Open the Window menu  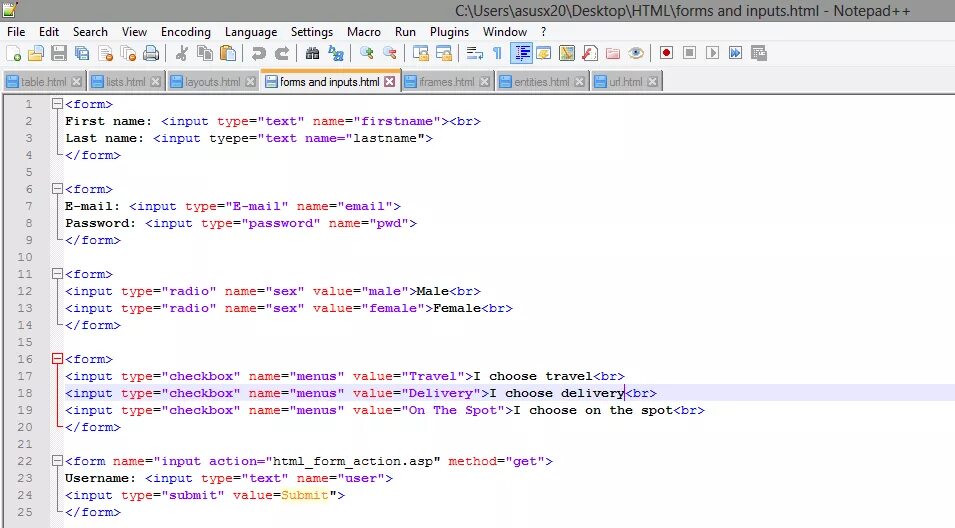505,32
